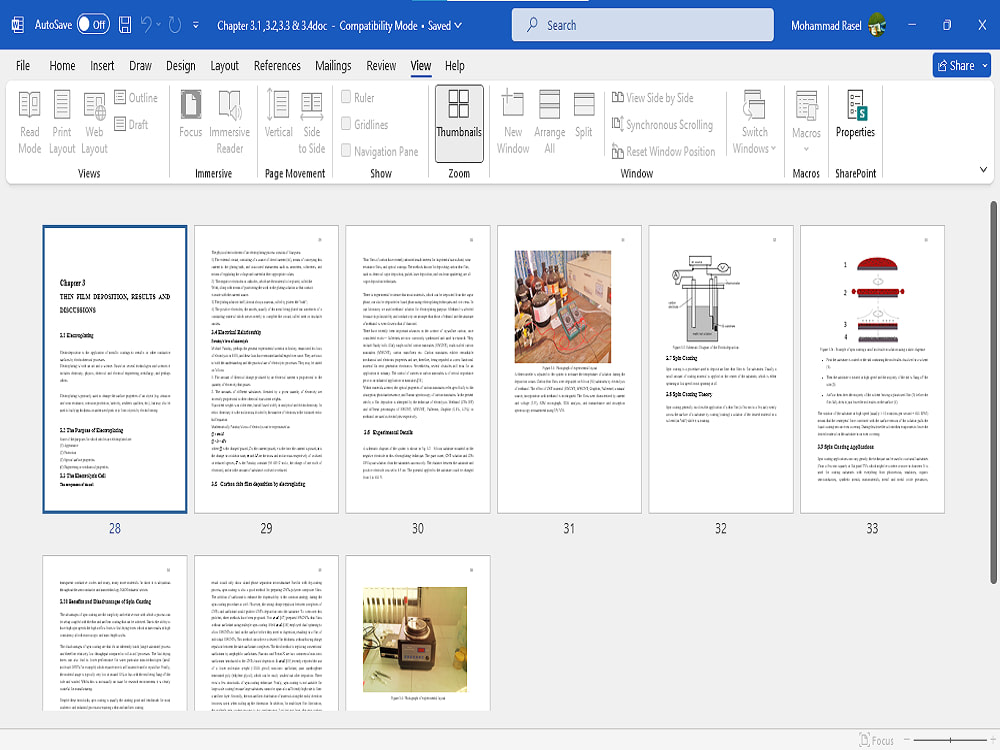Open the Help tab

[x=455, y=66]
